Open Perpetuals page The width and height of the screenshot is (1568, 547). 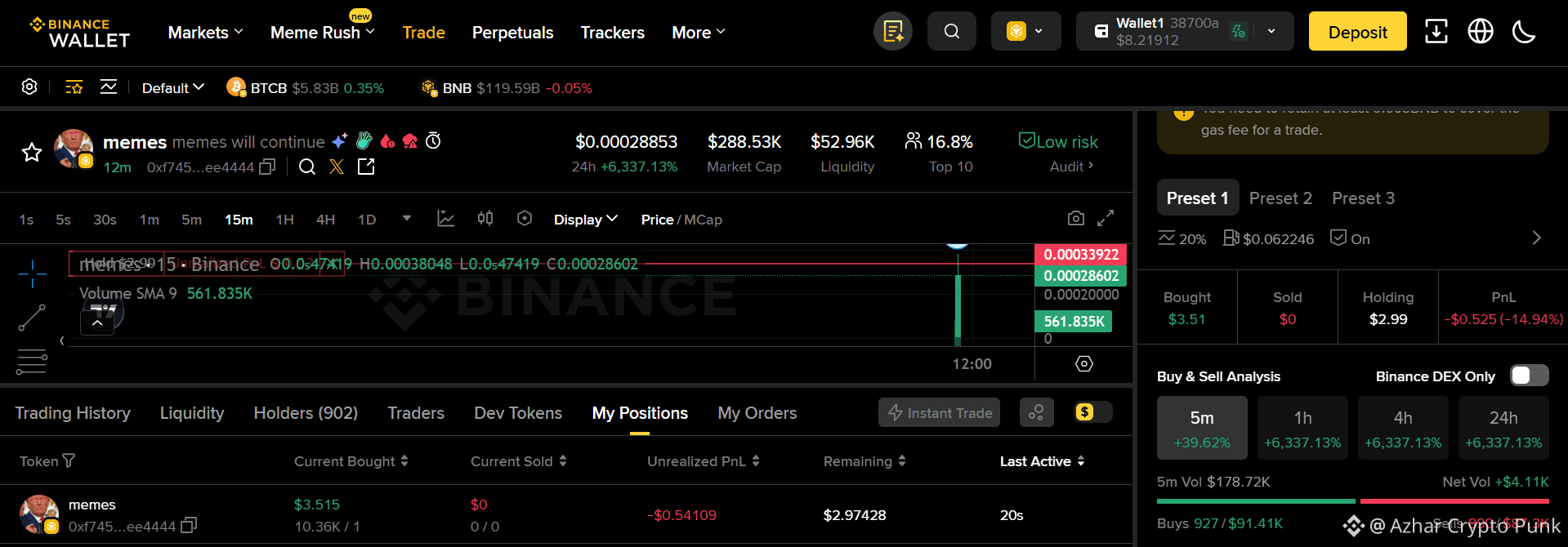[x=513, y=33]
